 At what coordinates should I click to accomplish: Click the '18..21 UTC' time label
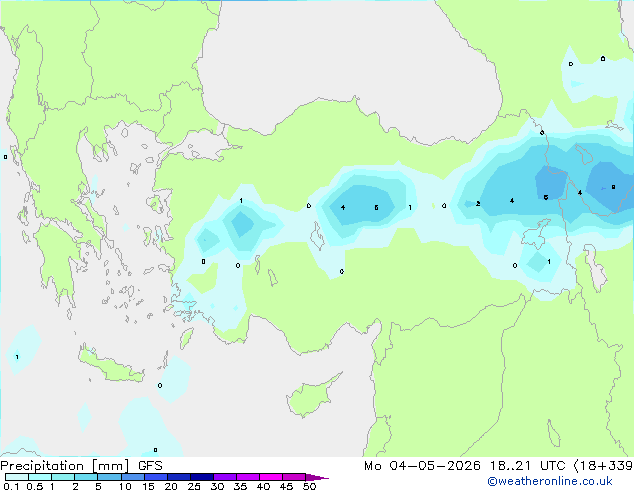pos(527,466)
